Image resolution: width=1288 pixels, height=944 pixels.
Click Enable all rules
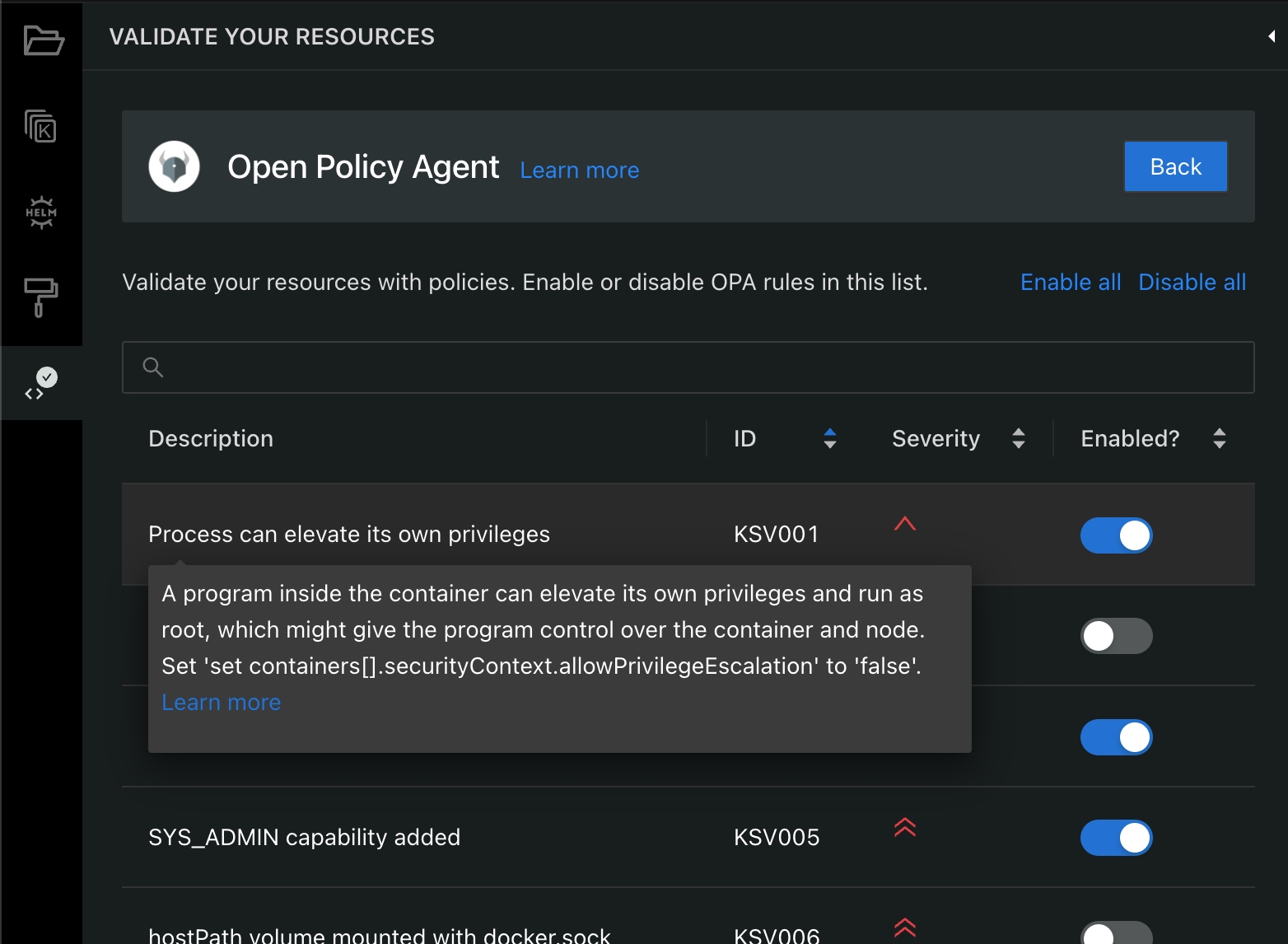pos(1071,282)
